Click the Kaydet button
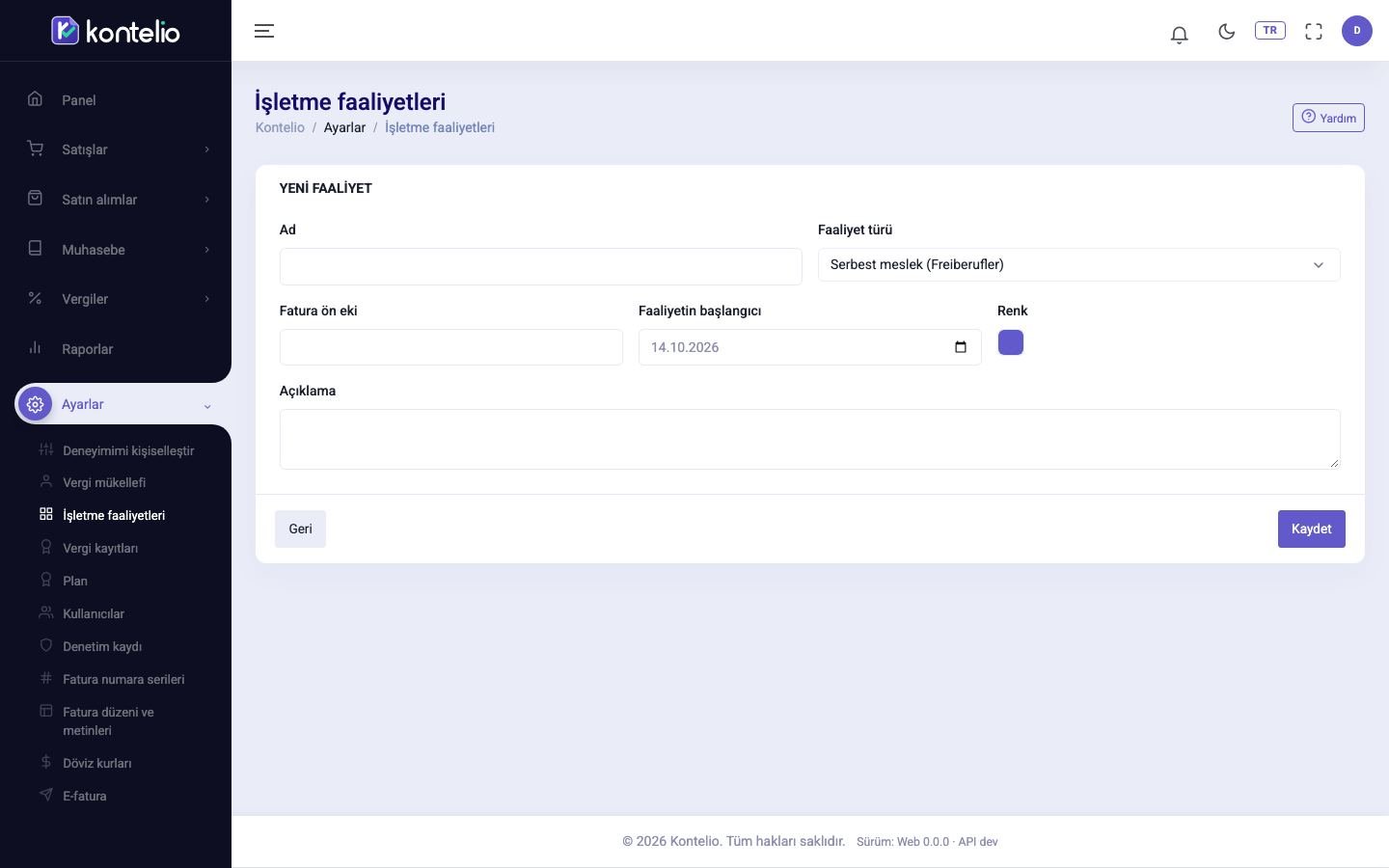The image size is (1389, 868). click(1312, 529)
